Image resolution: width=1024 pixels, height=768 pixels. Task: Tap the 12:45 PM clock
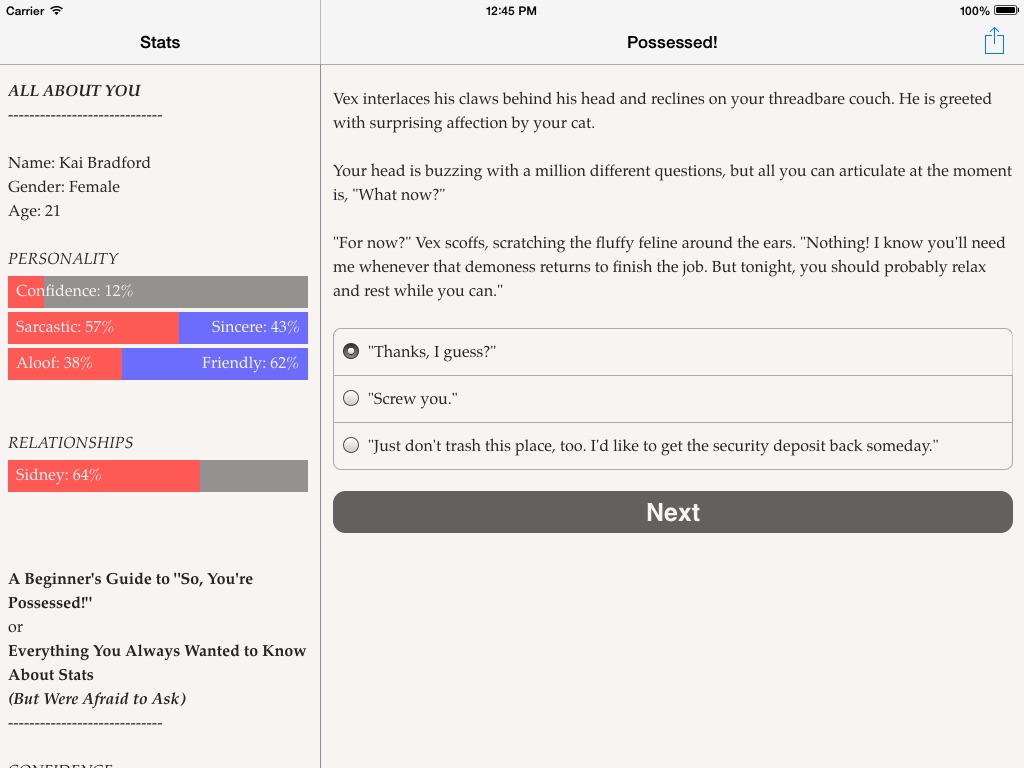pos(511,11)
